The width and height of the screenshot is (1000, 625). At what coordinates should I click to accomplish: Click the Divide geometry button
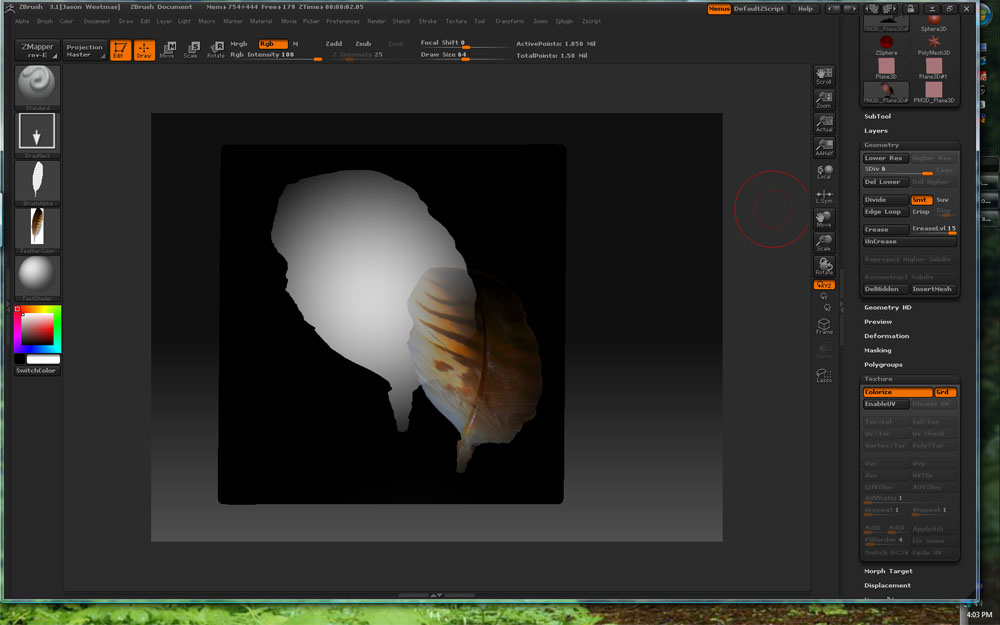point(885,200)
